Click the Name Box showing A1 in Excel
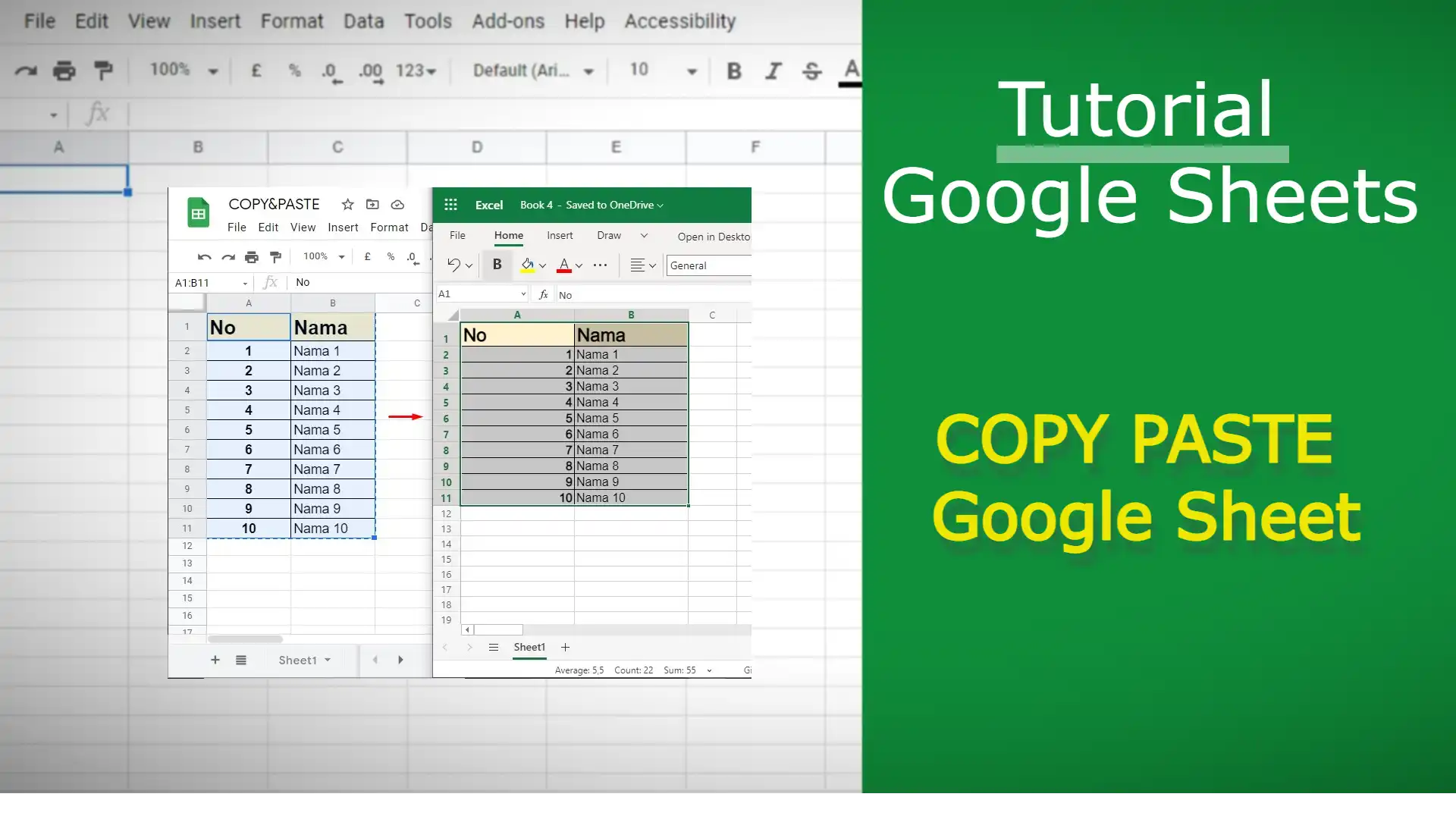This screenshot has height=819, width=1456. (x=478, y=293)
